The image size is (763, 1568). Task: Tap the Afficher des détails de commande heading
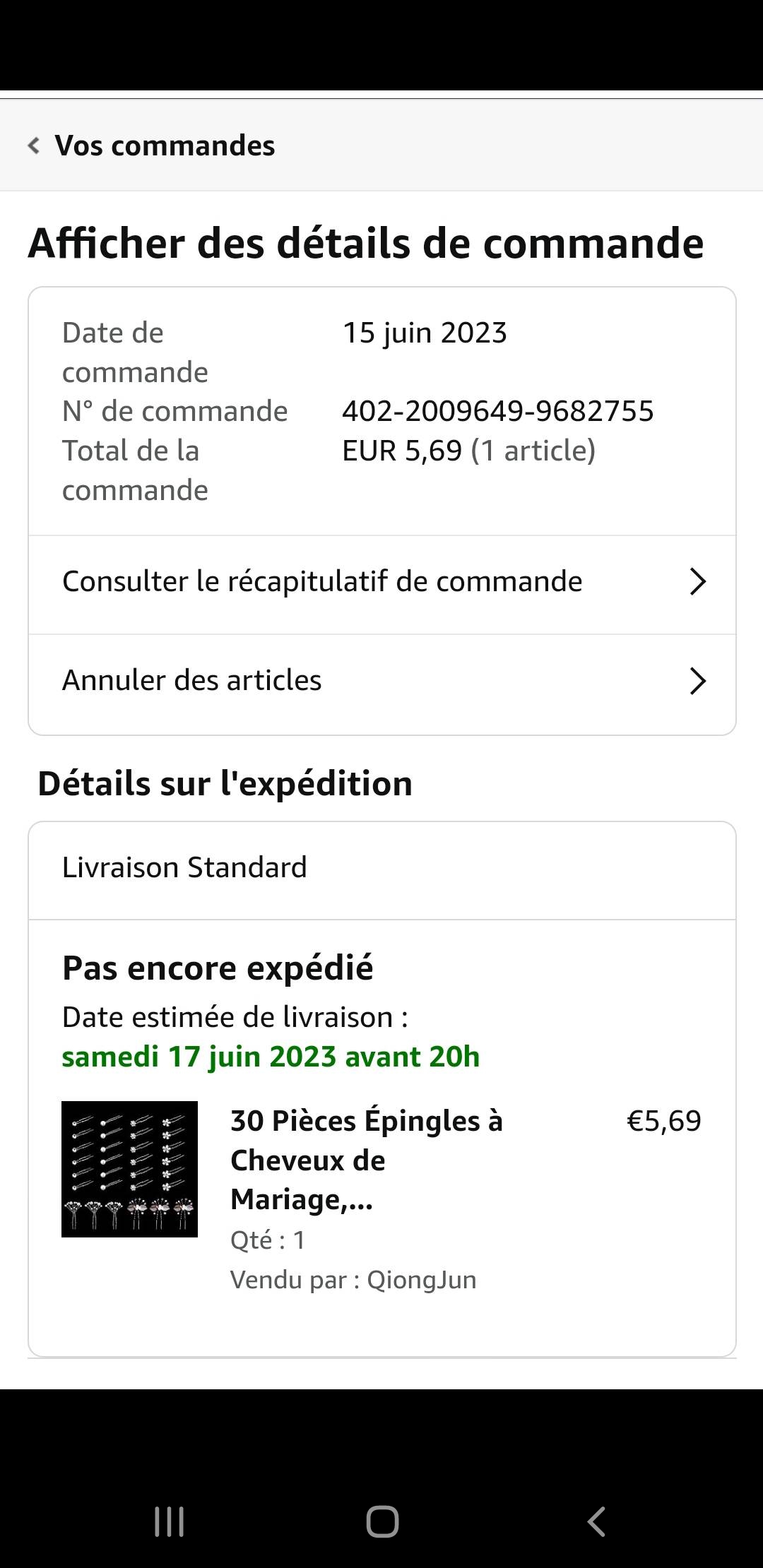(x=366, y=243)
